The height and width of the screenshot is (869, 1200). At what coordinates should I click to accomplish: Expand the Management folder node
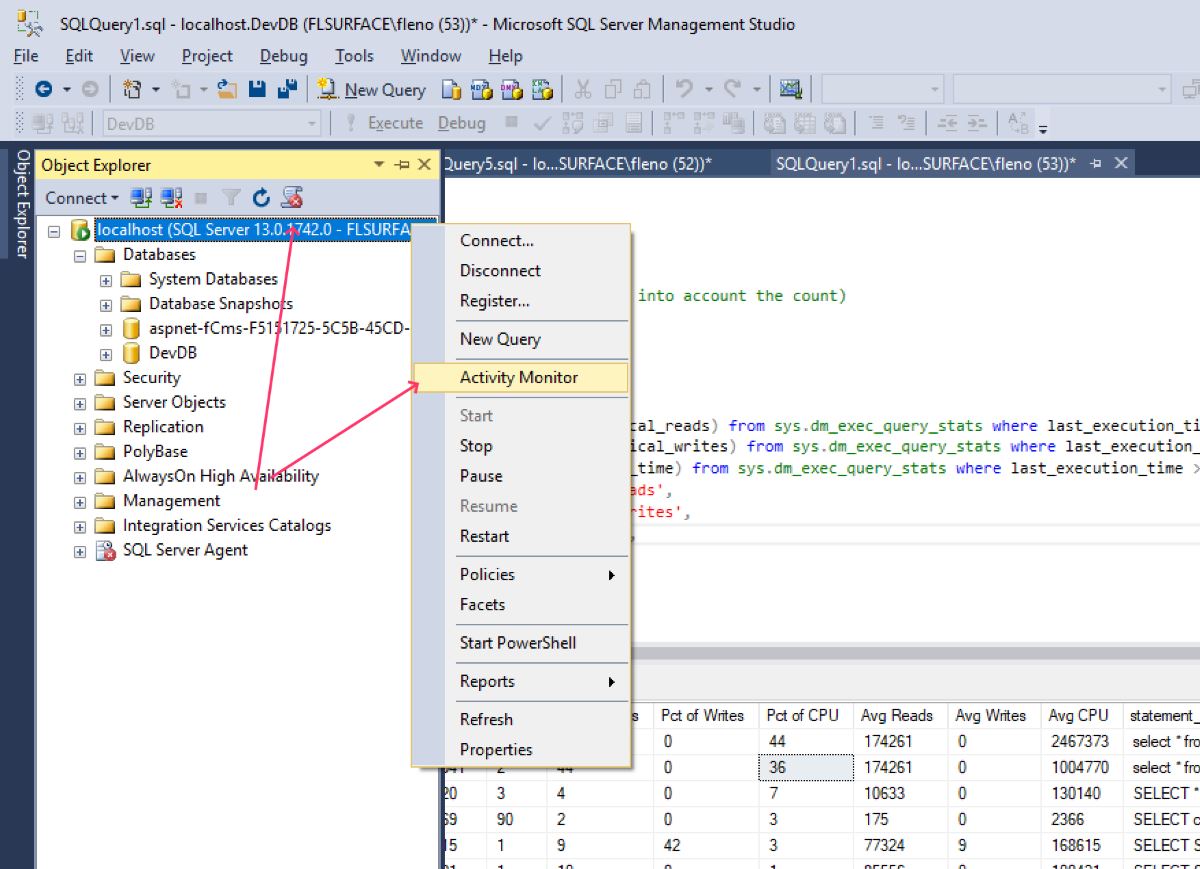pos(80,502)
